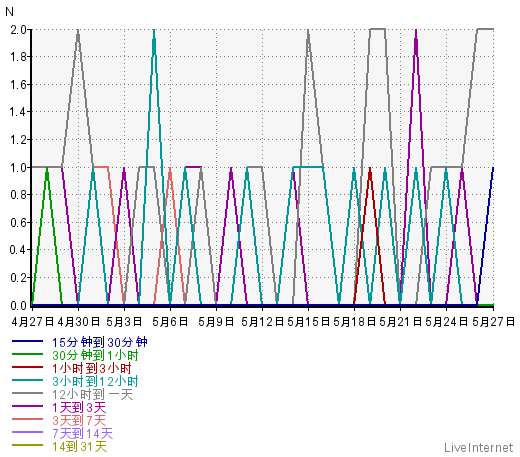Click the 15分钟到30分钟 legend label
This screenshot has width=520, height=457.
coord(100,342)
